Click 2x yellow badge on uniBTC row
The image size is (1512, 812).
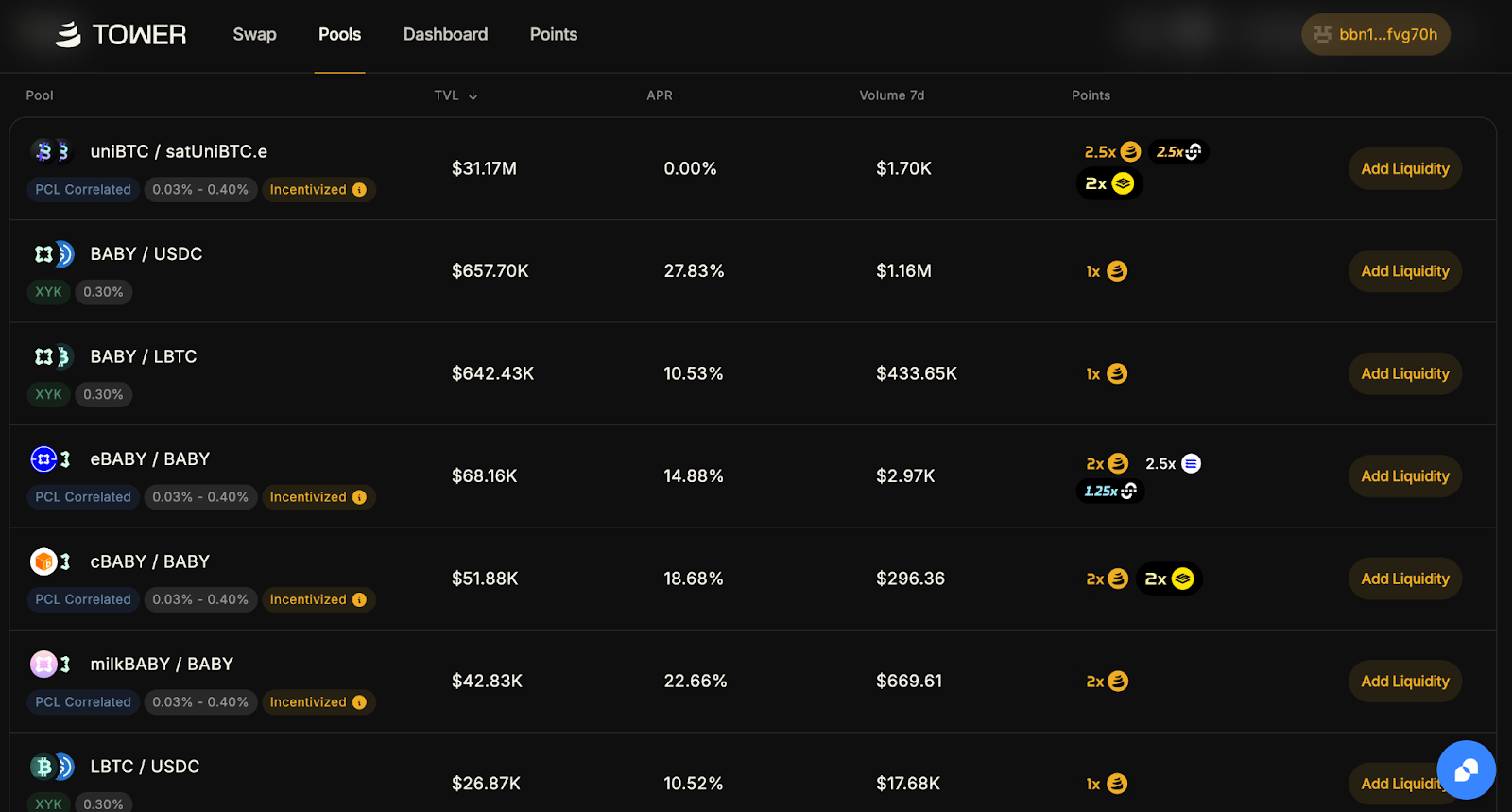tap(1109, 183)
